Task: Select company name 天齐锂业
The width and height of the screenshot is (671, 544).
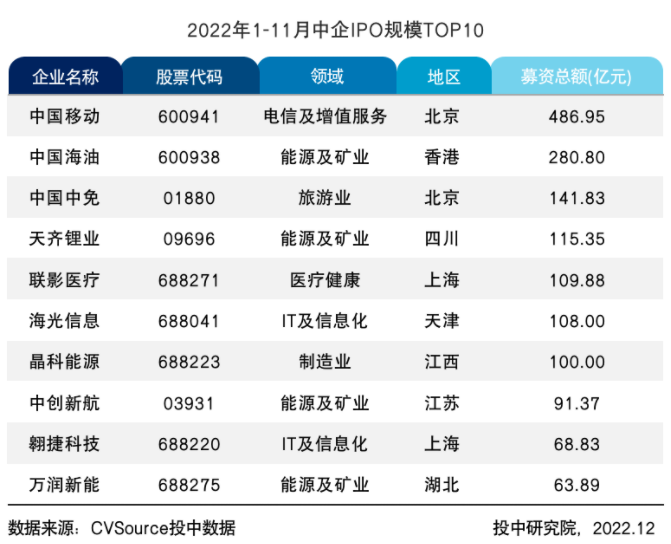Action: tap(65, 238)
